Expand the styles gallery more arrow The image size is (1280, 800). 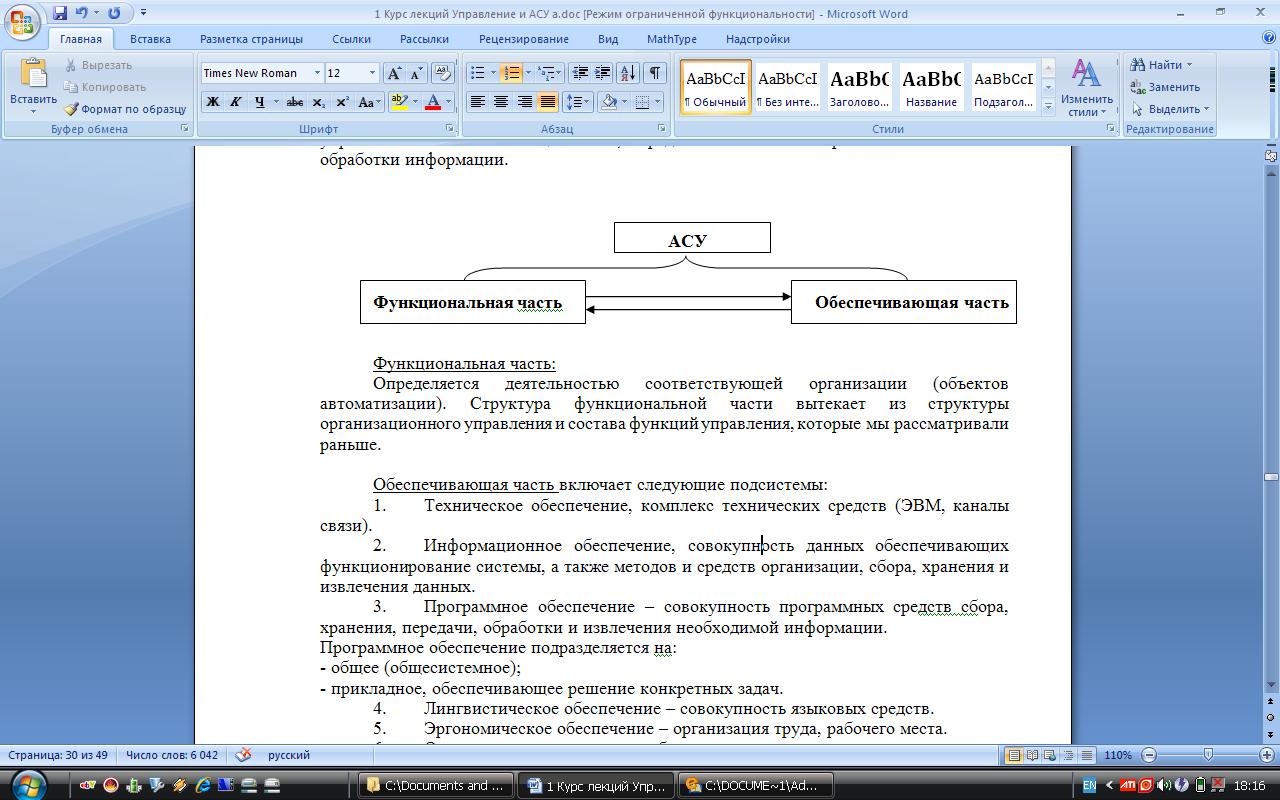[x=1048, y=106]
